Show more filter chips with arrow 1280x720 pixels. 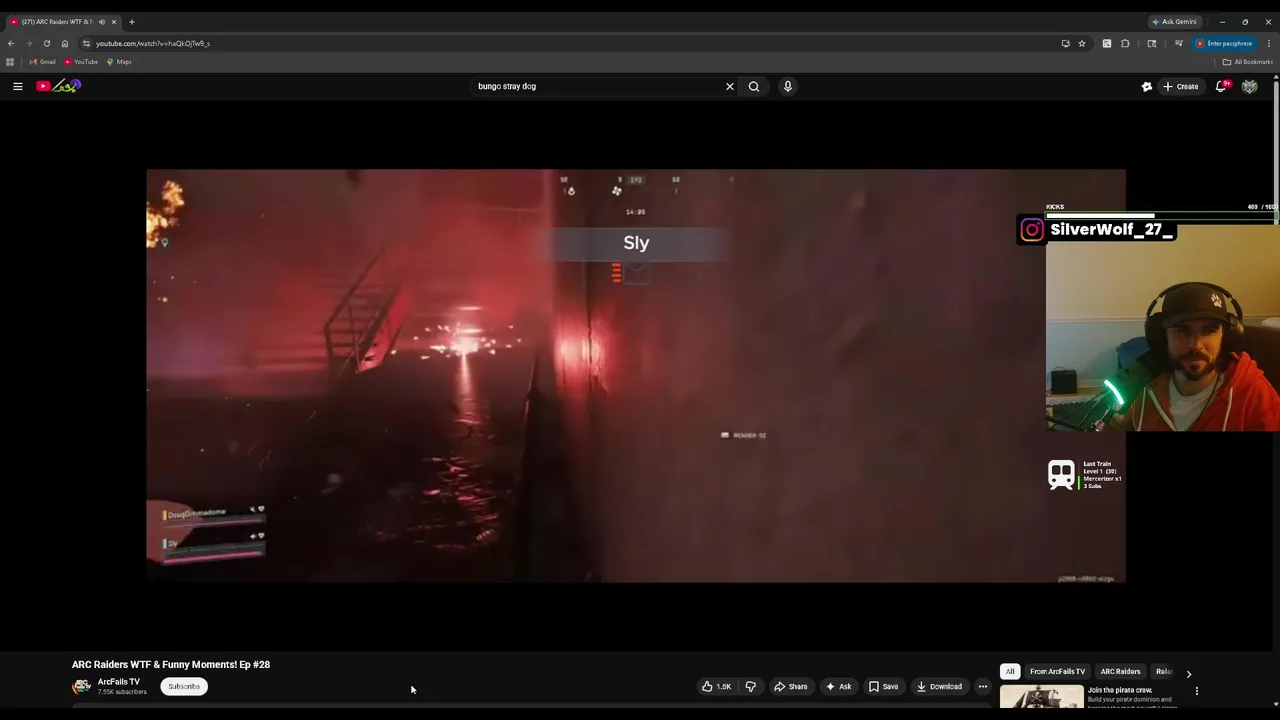(1188, 674)
